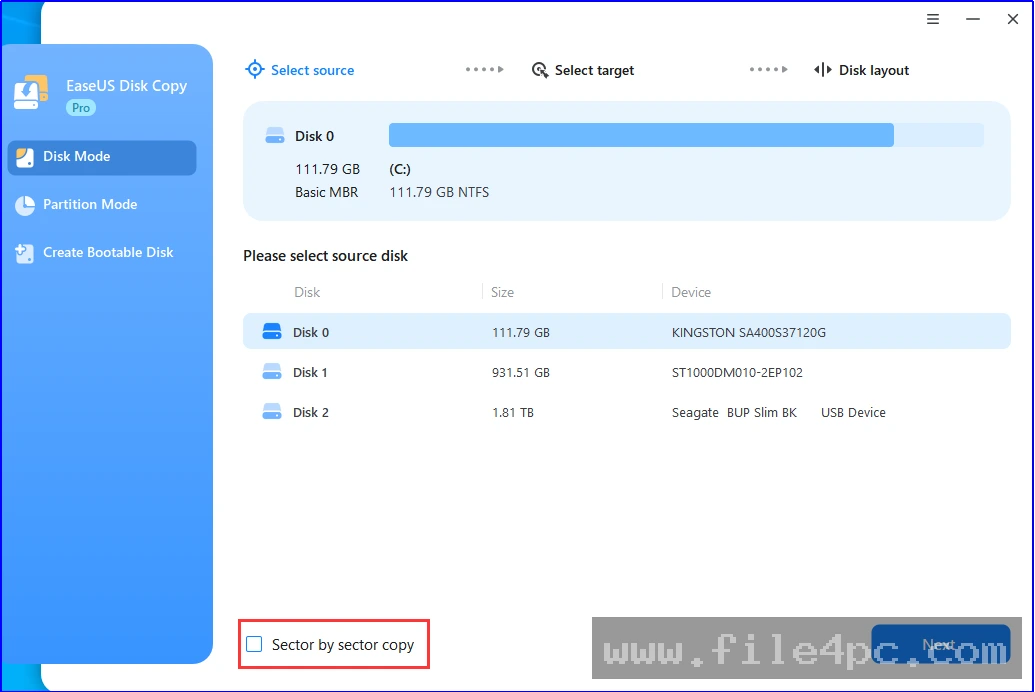Viewport: 1035px width, 692px height.
Task: Click the Please select source disk heading
Action: click(325, 256)
